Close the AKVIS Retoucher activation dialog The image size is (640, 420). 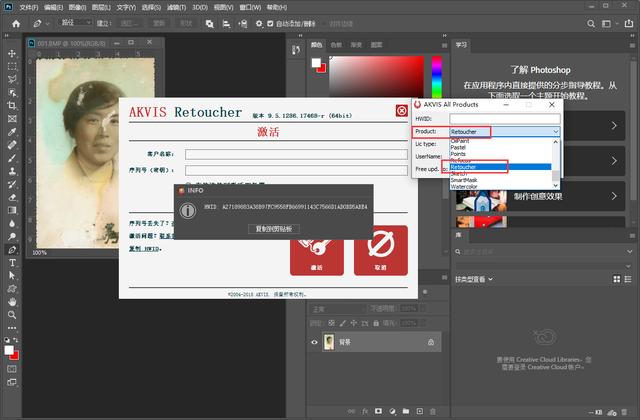(x=402, y=111)
